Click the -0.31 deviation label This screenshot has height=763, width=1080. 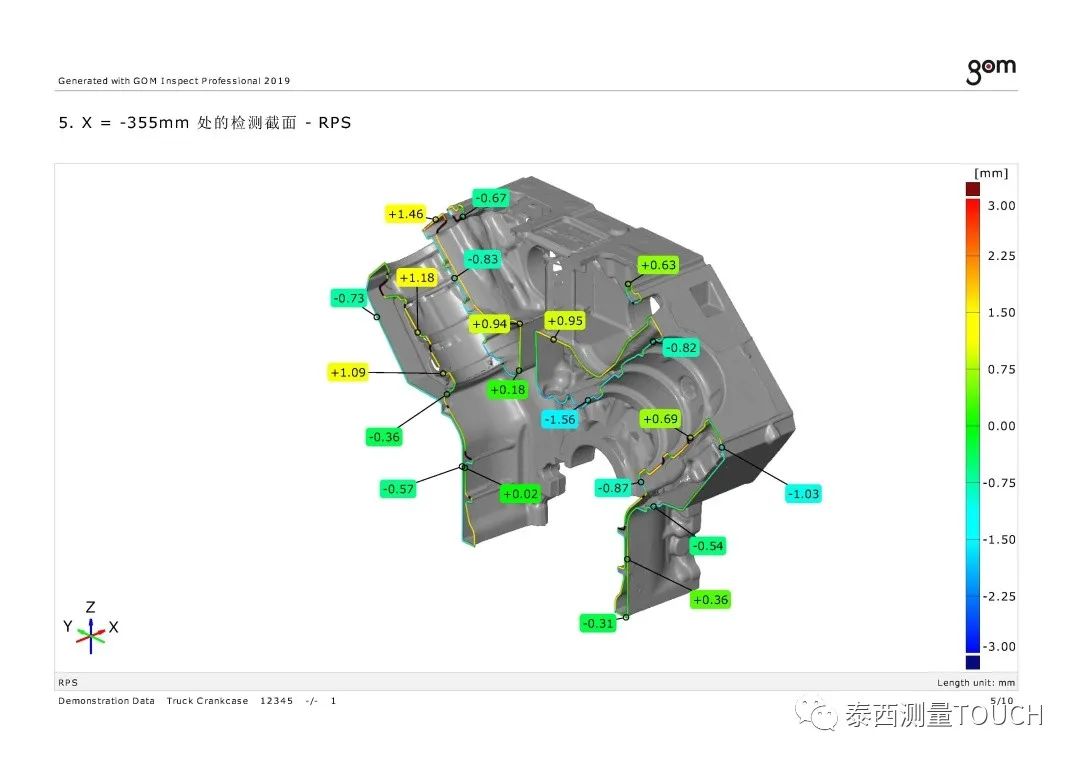(x=598, y=624)
